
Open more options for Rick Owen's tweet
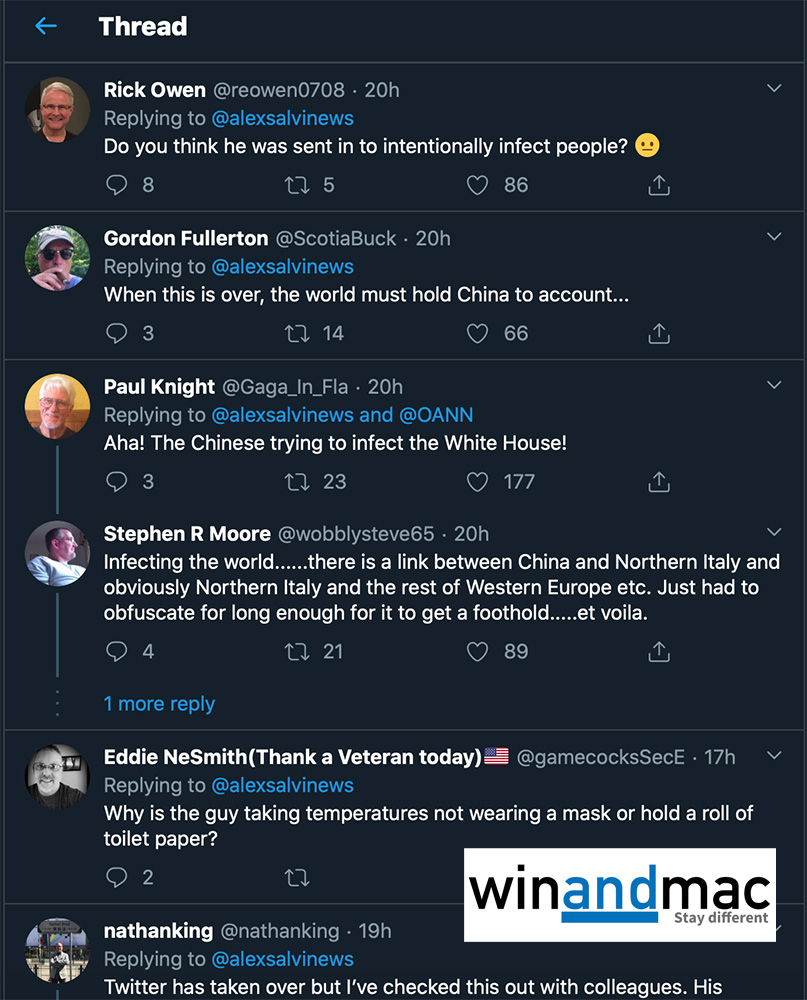pos(774,89)
